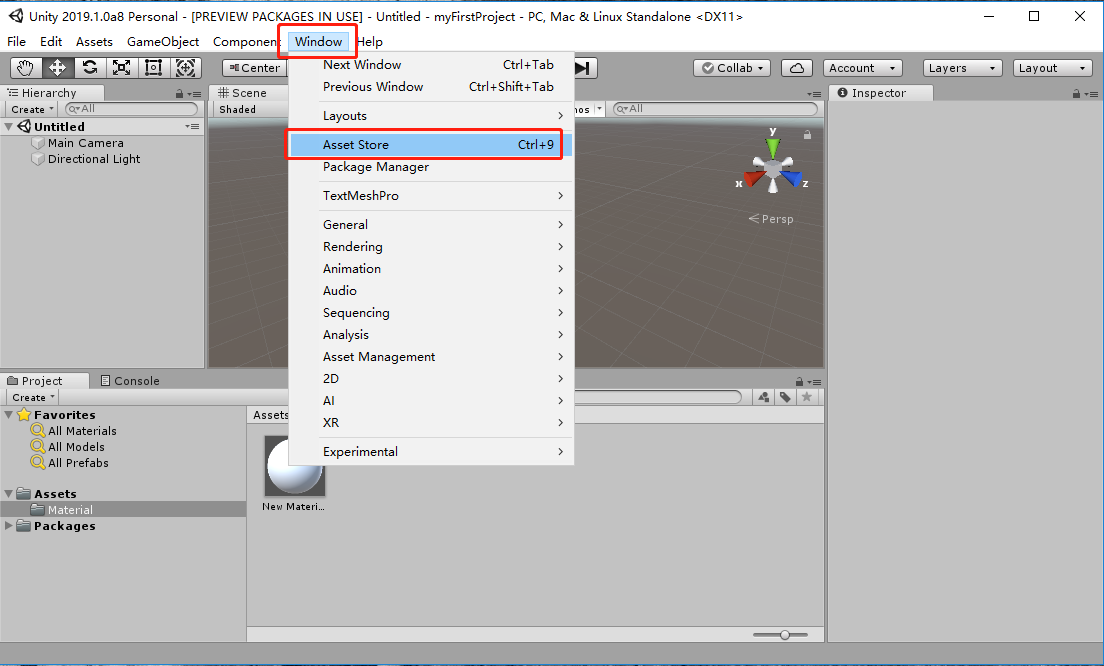Open the Collab dropdown
This screenshot has height=666, width=1104.
tap(732, 68)
